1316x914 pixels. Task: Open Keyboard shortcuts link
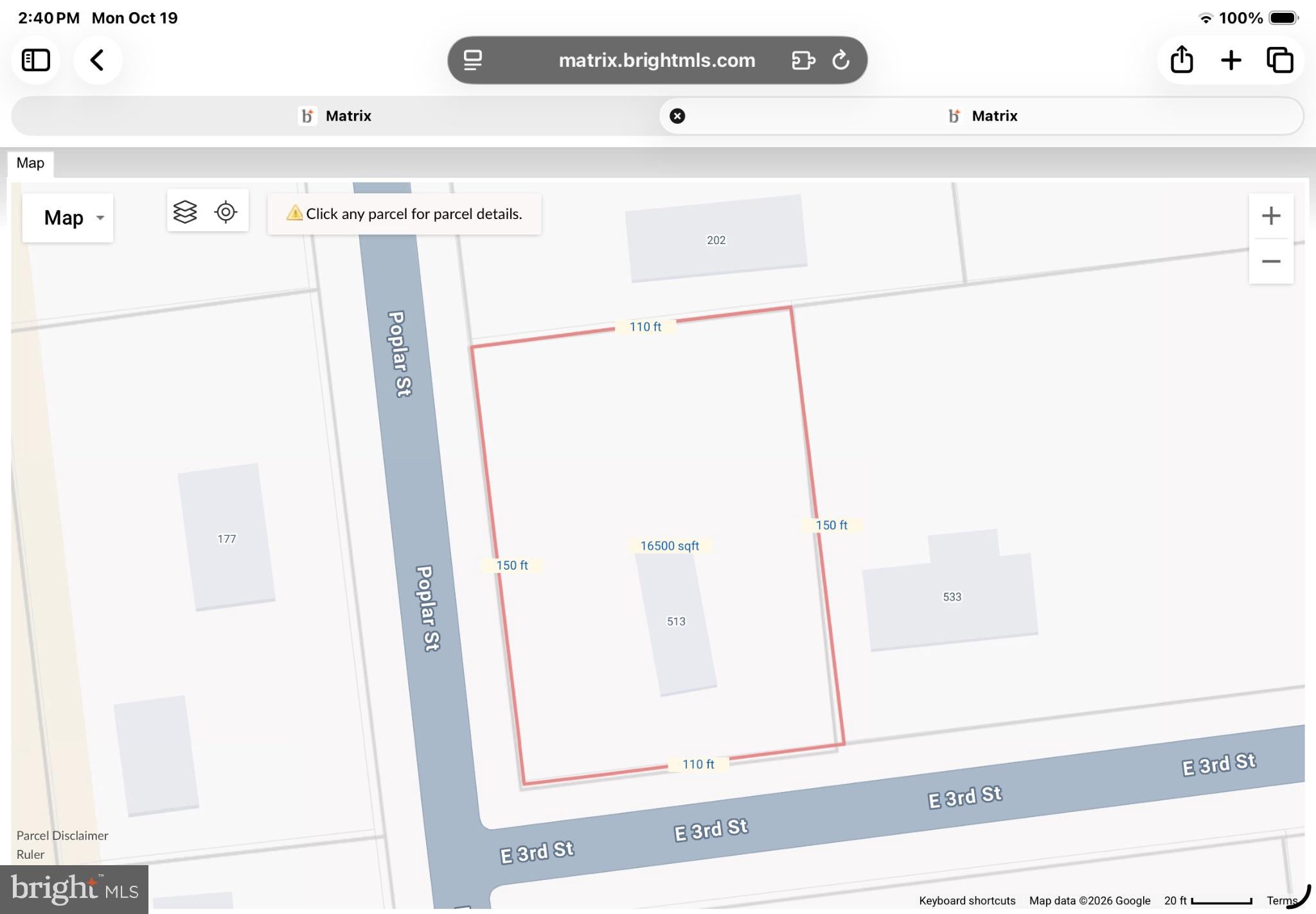[967, 901]
